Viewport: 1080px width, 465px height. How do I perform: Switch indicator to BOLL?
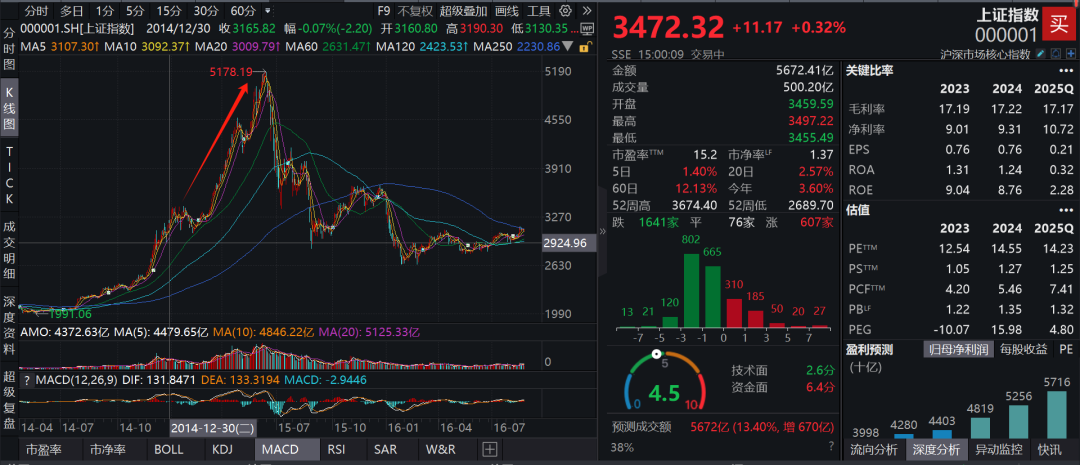169,450
